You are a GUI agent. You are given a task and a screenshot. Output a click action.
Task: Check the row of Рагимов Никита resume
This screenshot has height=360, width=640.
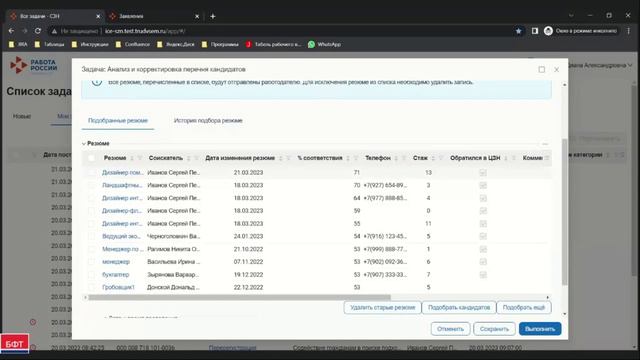point(91,249)
